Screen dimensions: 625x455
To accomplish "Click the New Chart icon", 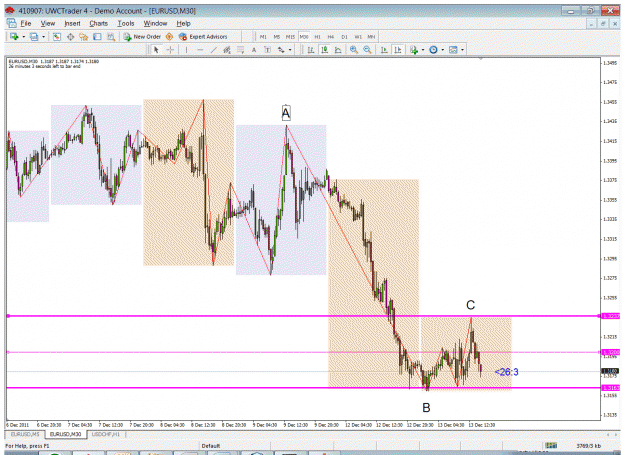I will click(14, 37).
